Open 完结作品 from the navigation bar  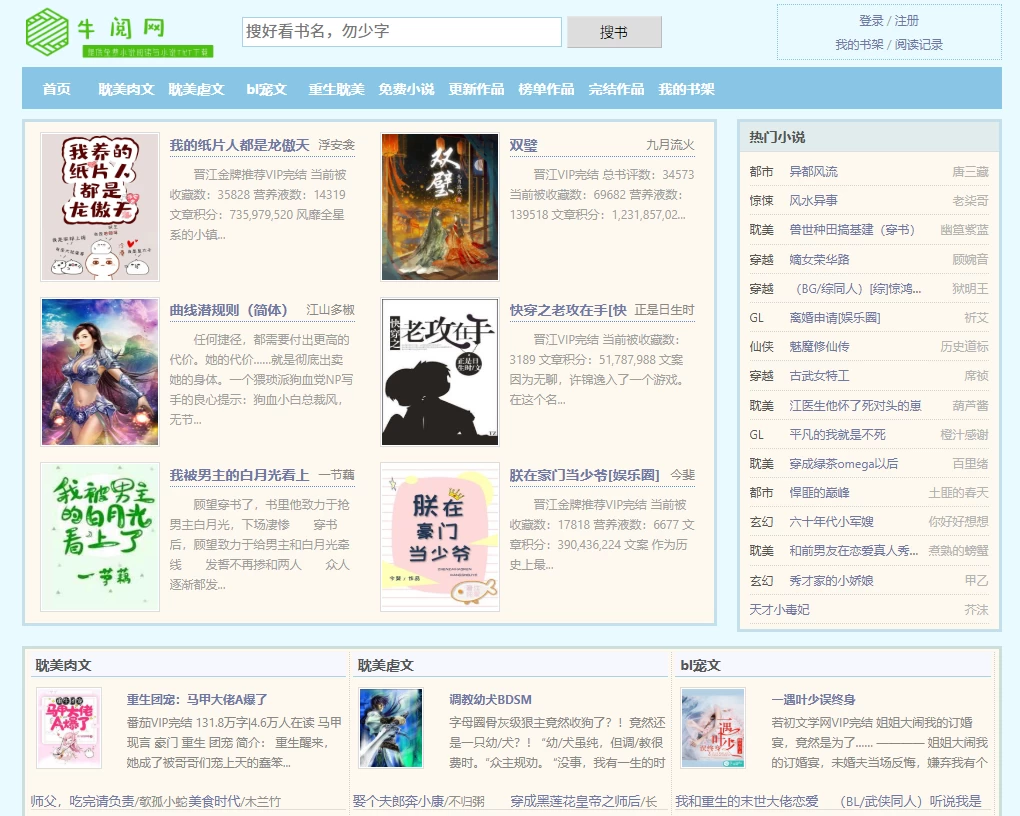point(616,89)
